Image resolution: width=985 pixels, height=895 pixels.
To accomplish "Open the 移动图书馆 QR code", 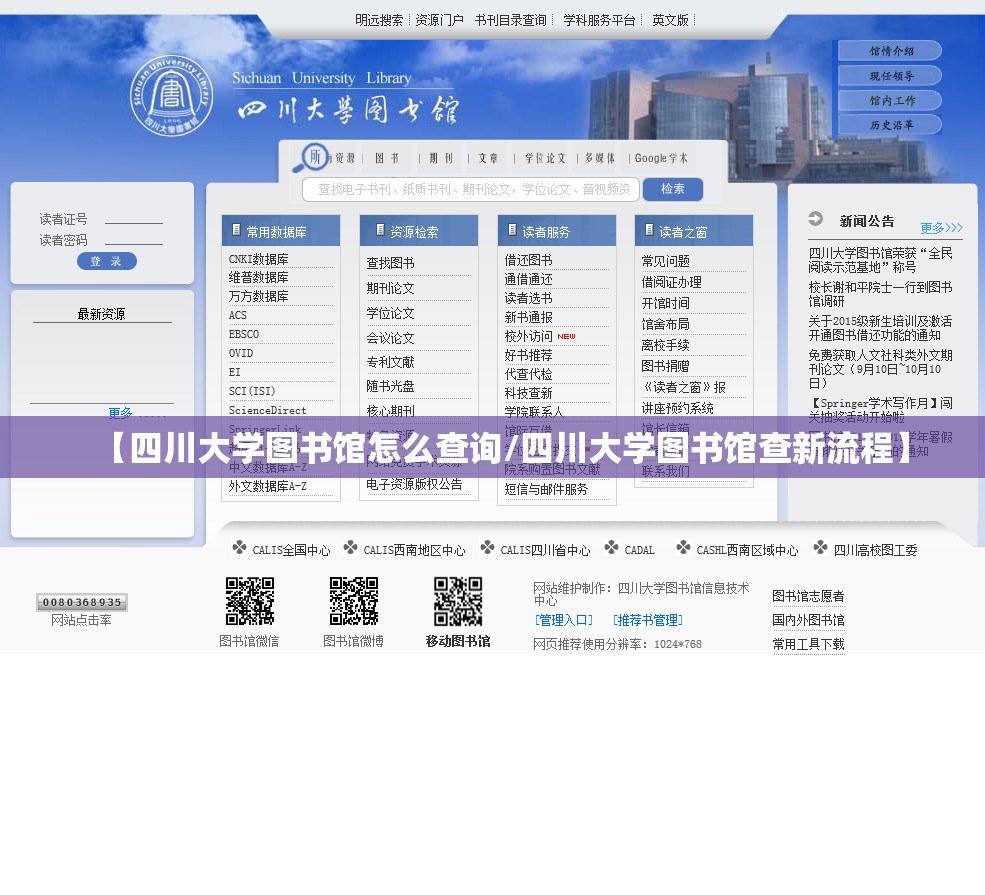I will click(x=458, y=601).
